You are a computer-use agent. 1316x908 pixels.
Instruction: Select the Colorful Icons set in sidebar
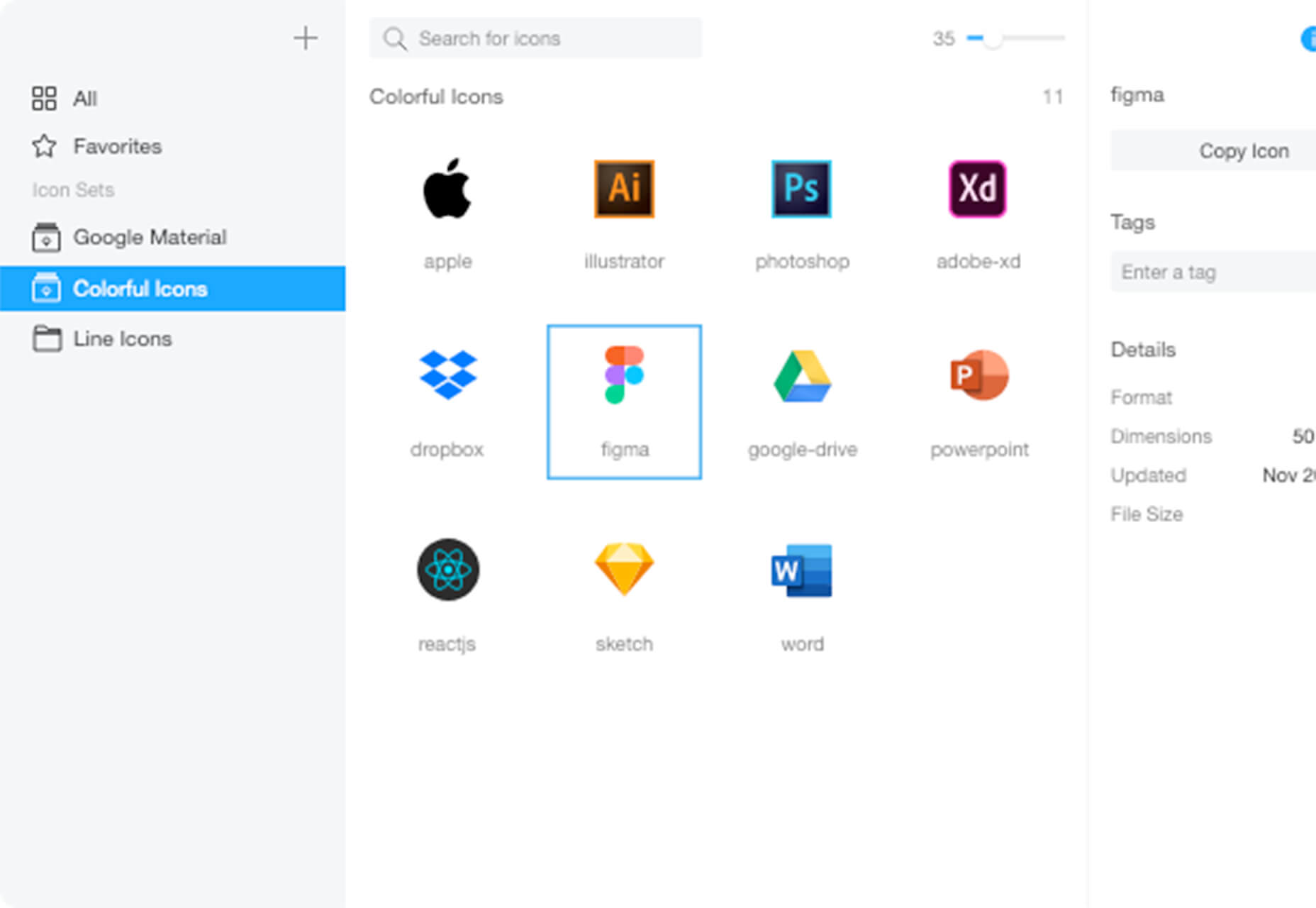coord(173,289)
